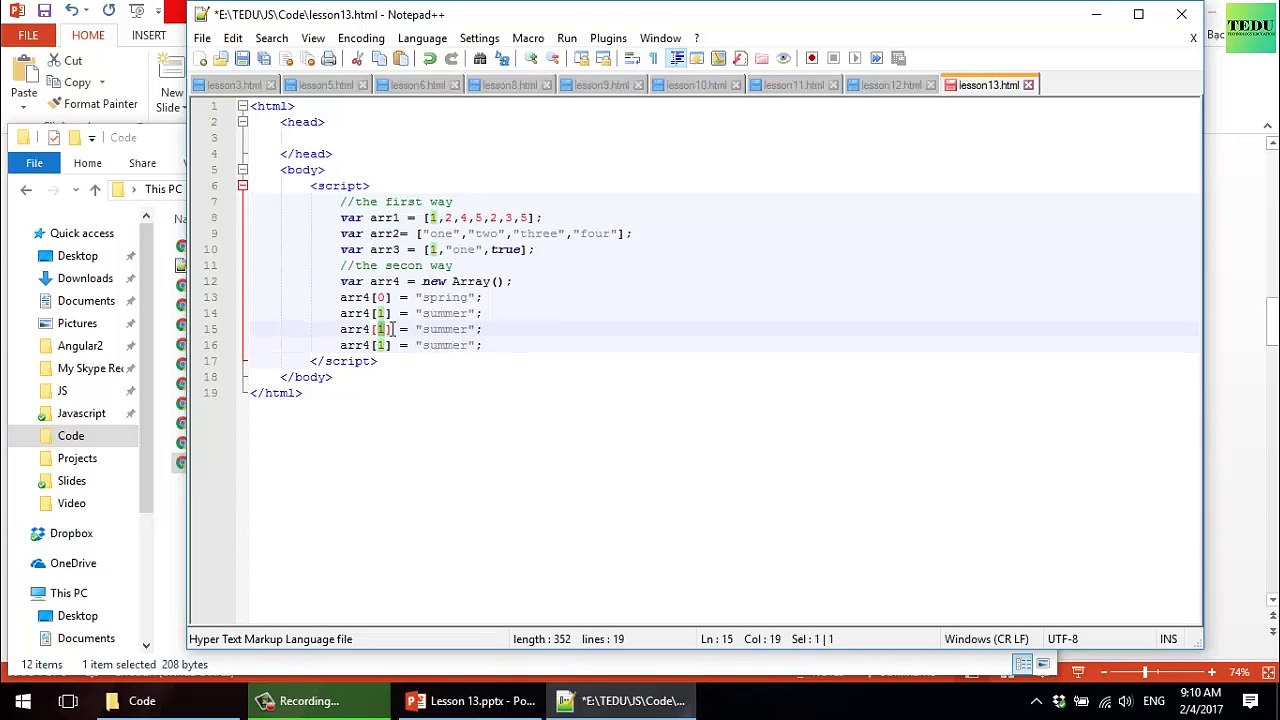
Task: Click the Redo toolbar icon
Action: pyautogui.click(x=451, y=59)
